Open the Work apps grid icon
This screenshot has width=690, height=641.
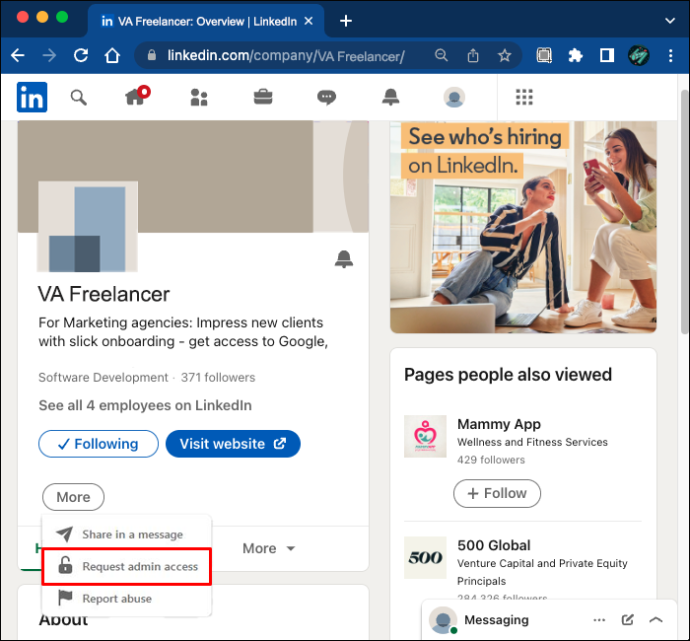click(x=524, y=97)
